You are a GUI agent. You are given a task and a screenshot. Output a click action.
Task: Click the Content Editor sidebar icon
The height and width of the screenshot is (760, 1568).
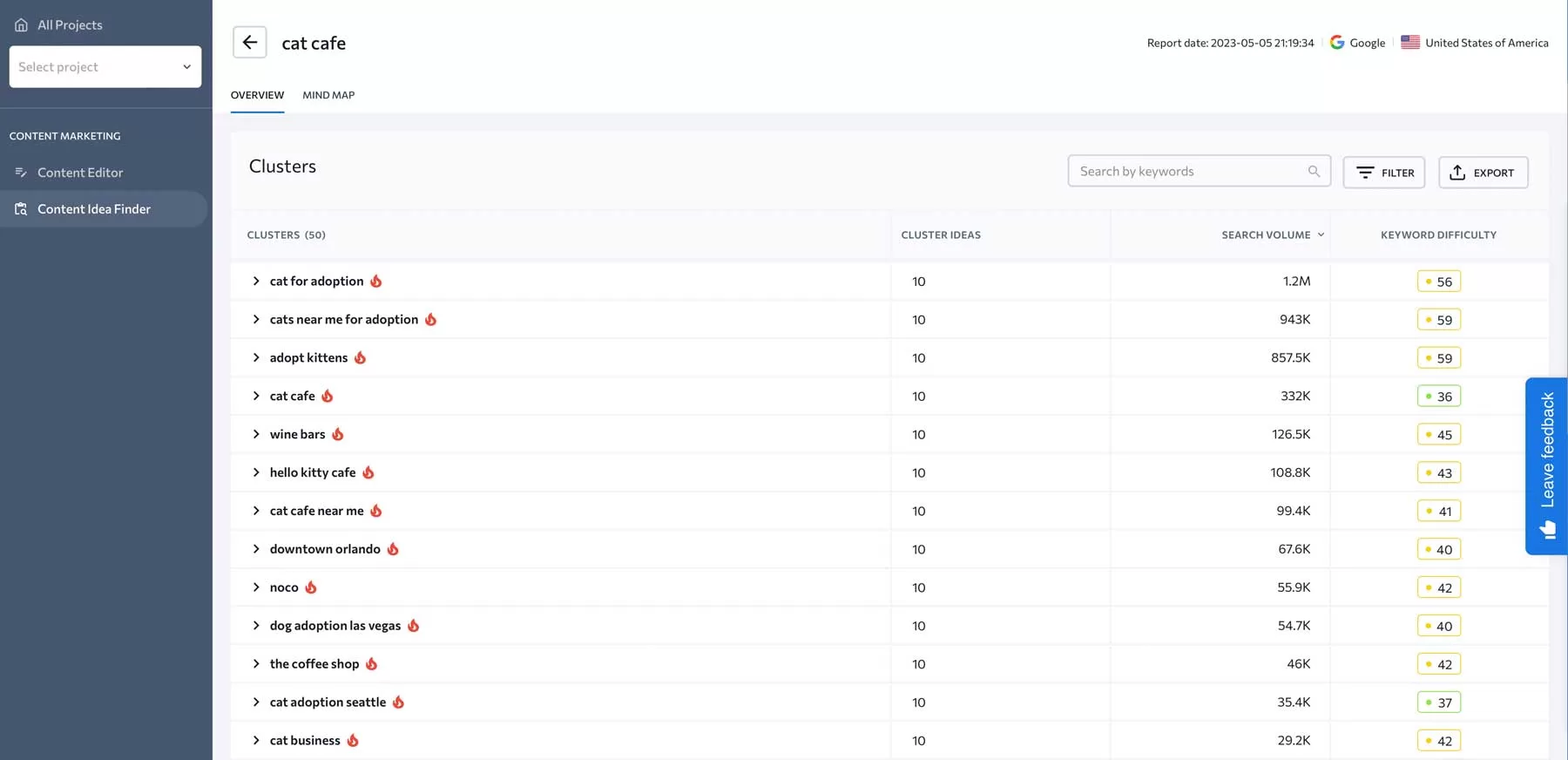(21, 173)
